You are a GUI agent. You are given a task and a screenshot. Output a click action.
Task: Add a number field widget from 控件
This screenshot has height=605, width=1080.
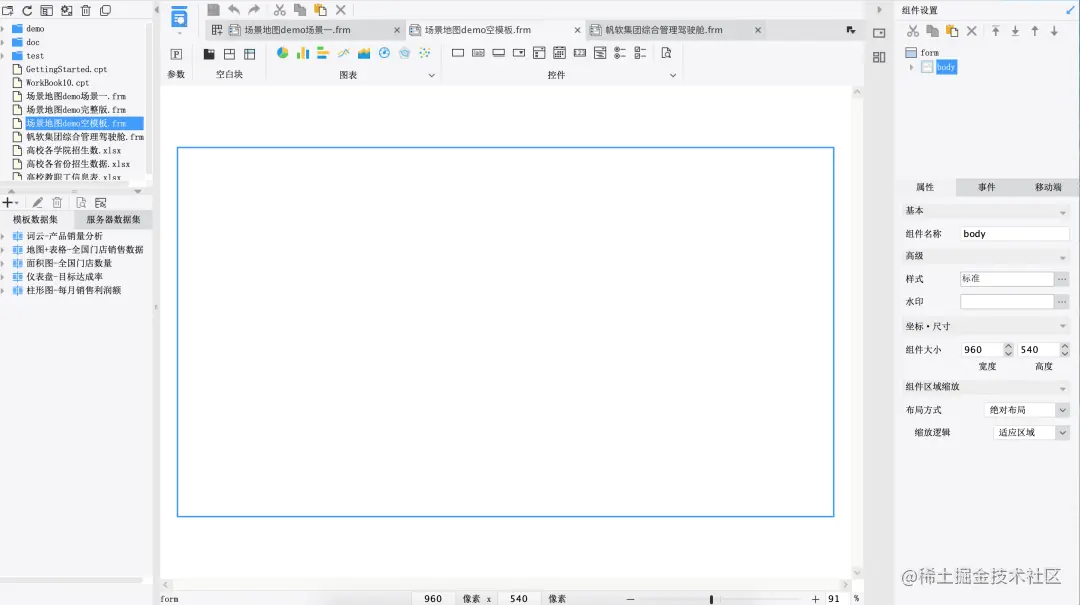pos(580,53)
